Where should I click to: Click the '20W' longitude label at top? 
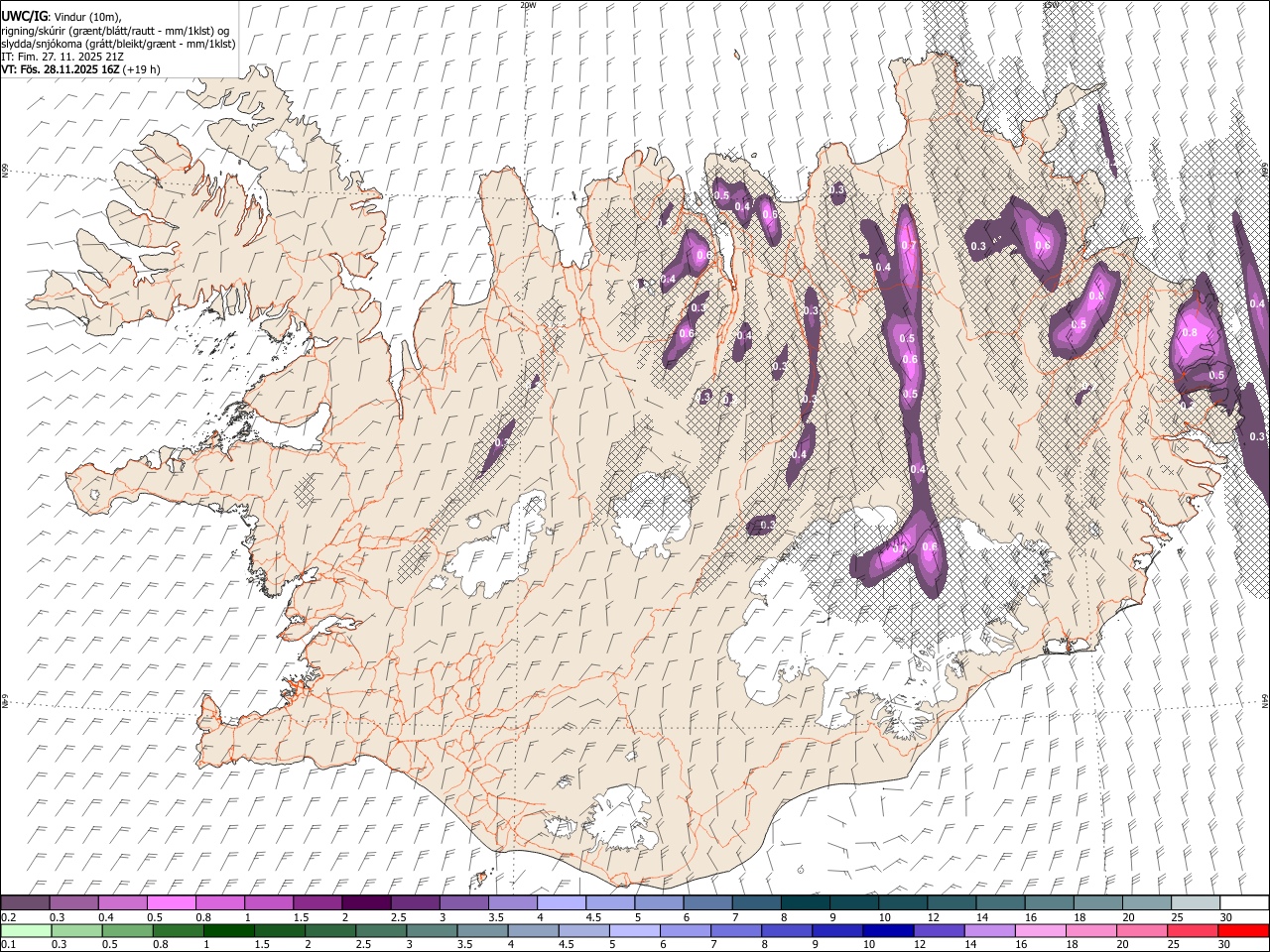pyautogui.click(x=528, y=5)
